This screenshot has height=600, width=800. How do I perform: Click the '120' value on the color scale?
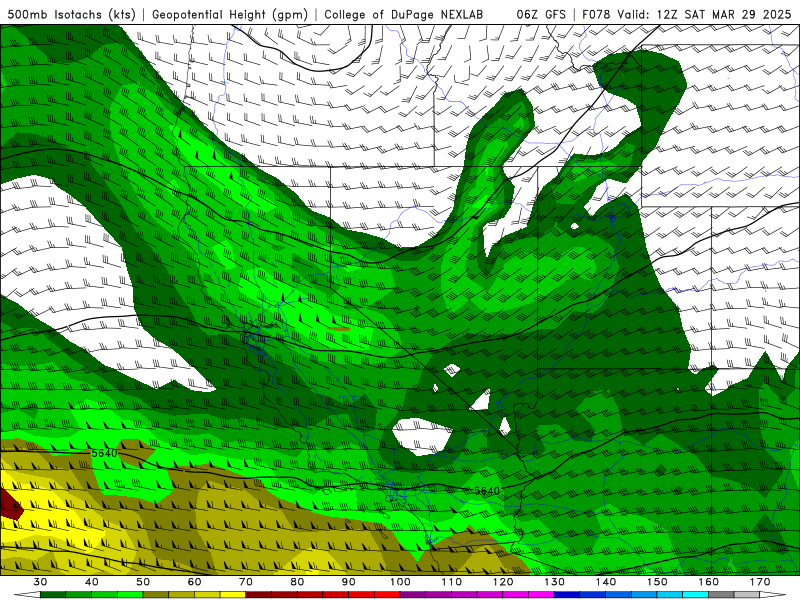[503, 582]
